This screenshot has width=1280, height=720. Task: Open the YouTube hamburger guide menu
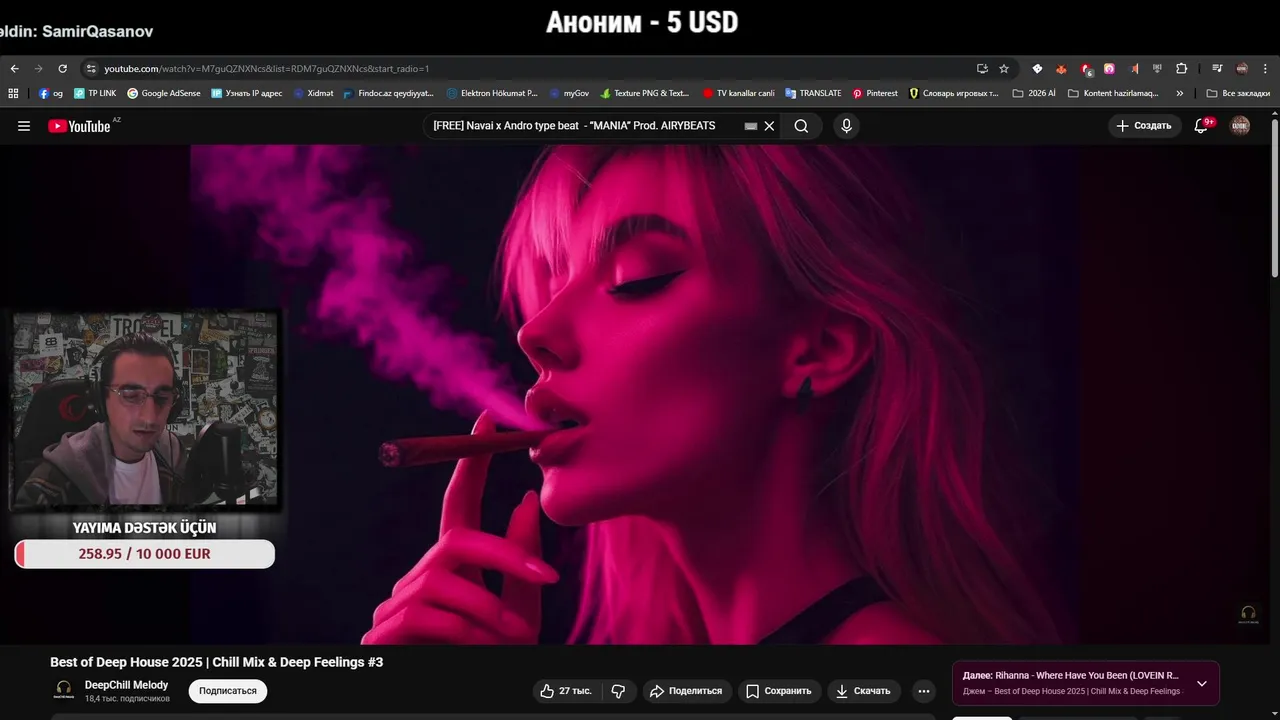point(24,126)
